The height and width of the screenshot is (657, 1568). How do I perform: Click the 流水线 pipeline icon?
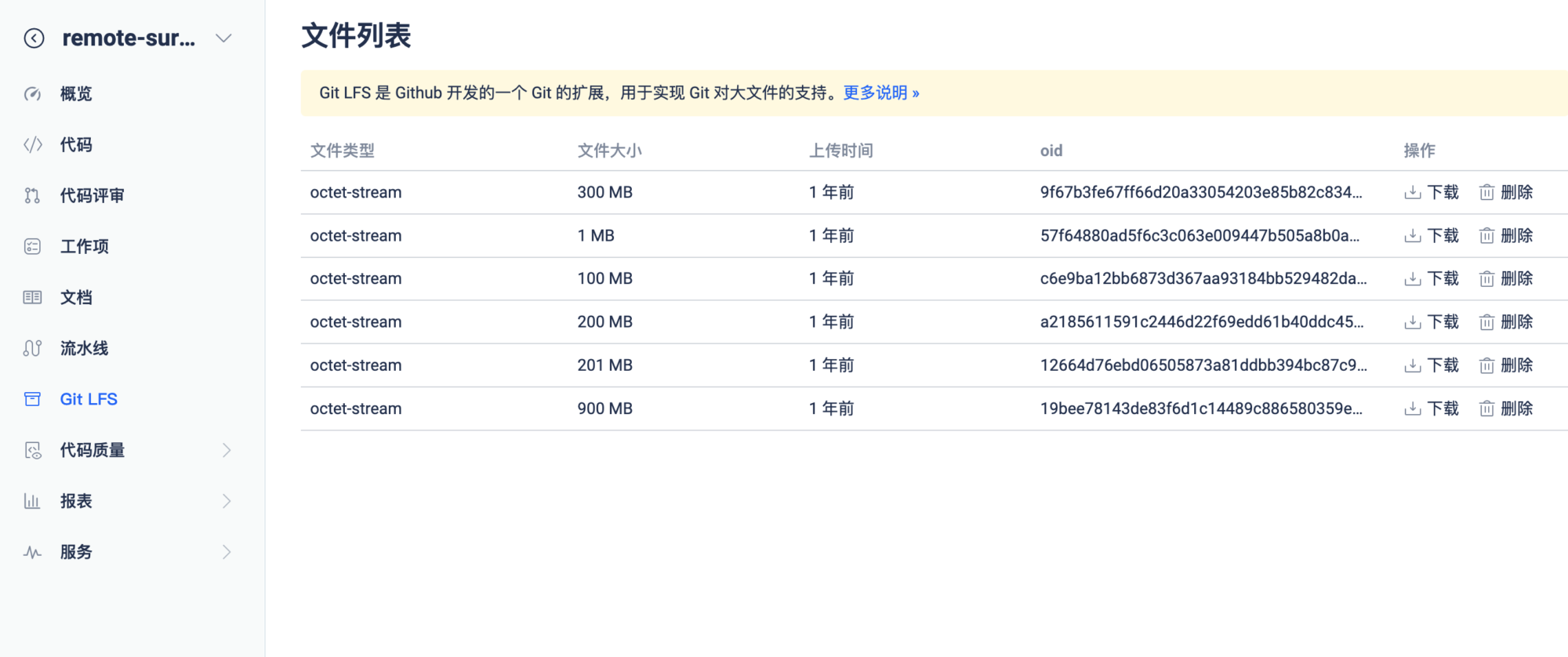pyautogui.click(x=32, y=348)
